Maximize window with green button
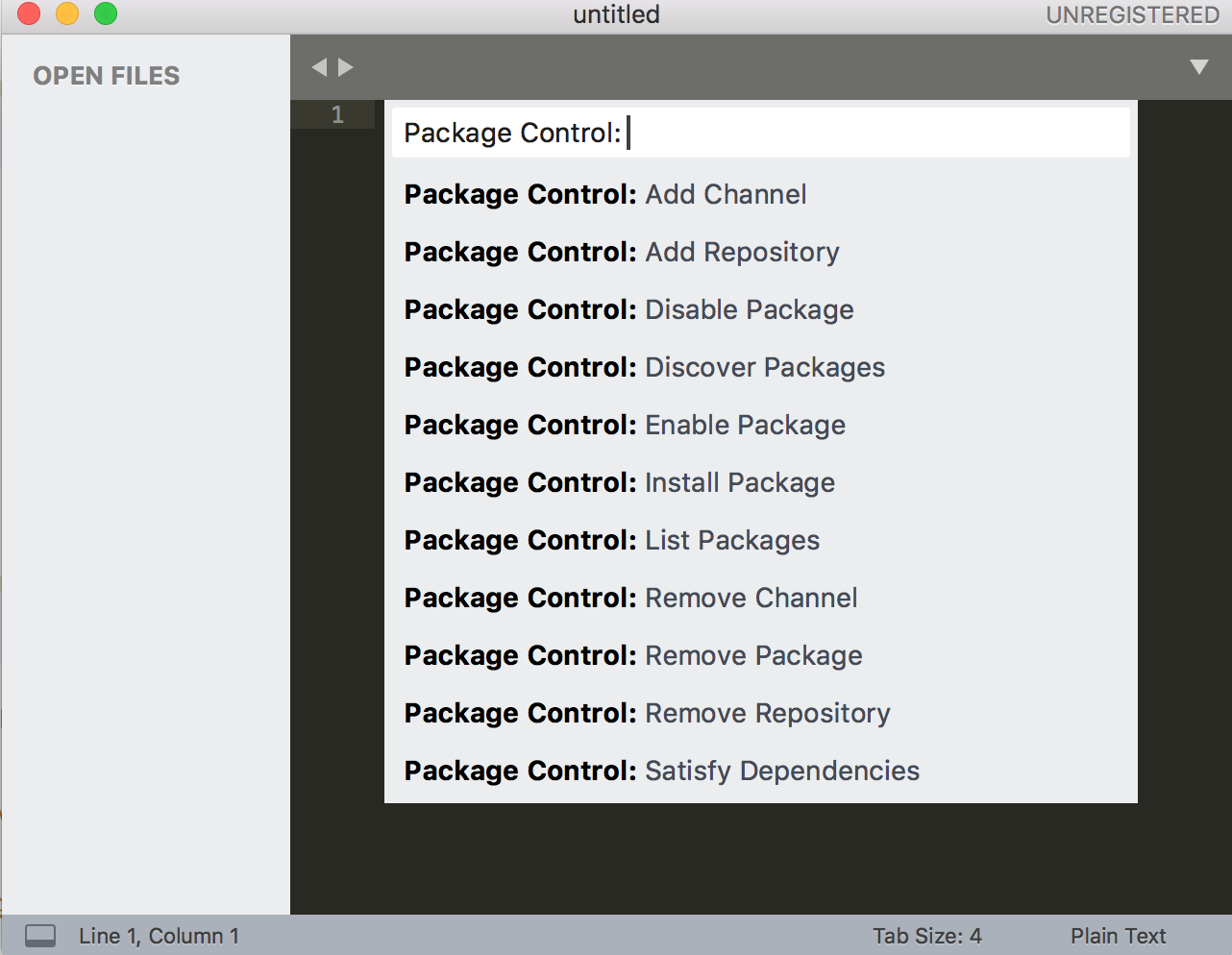The height and width of the screenshot is (955, 1232). (x=106, y=13)
